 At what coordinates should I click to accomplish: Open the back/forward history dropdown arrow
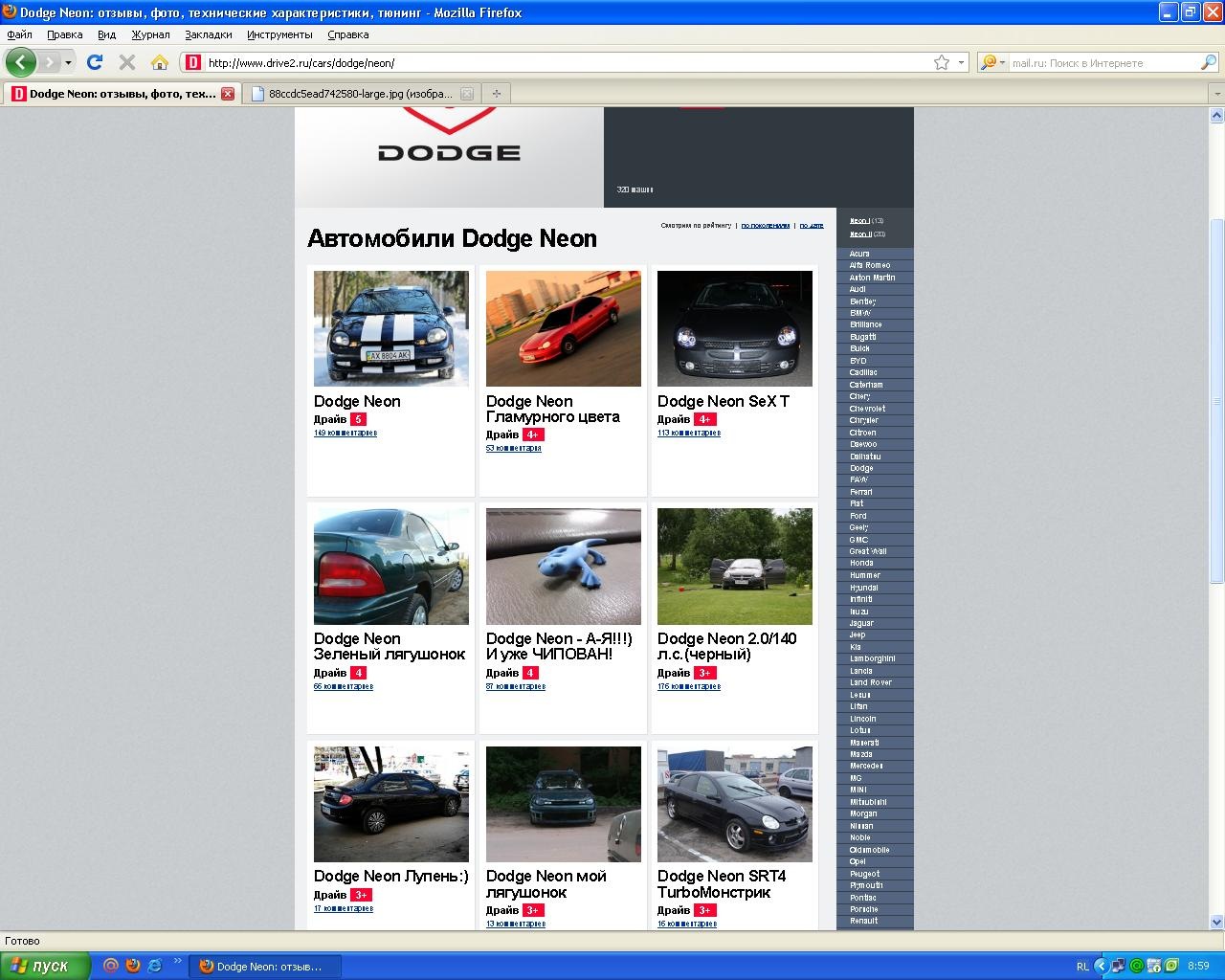[x=68, y=63]
